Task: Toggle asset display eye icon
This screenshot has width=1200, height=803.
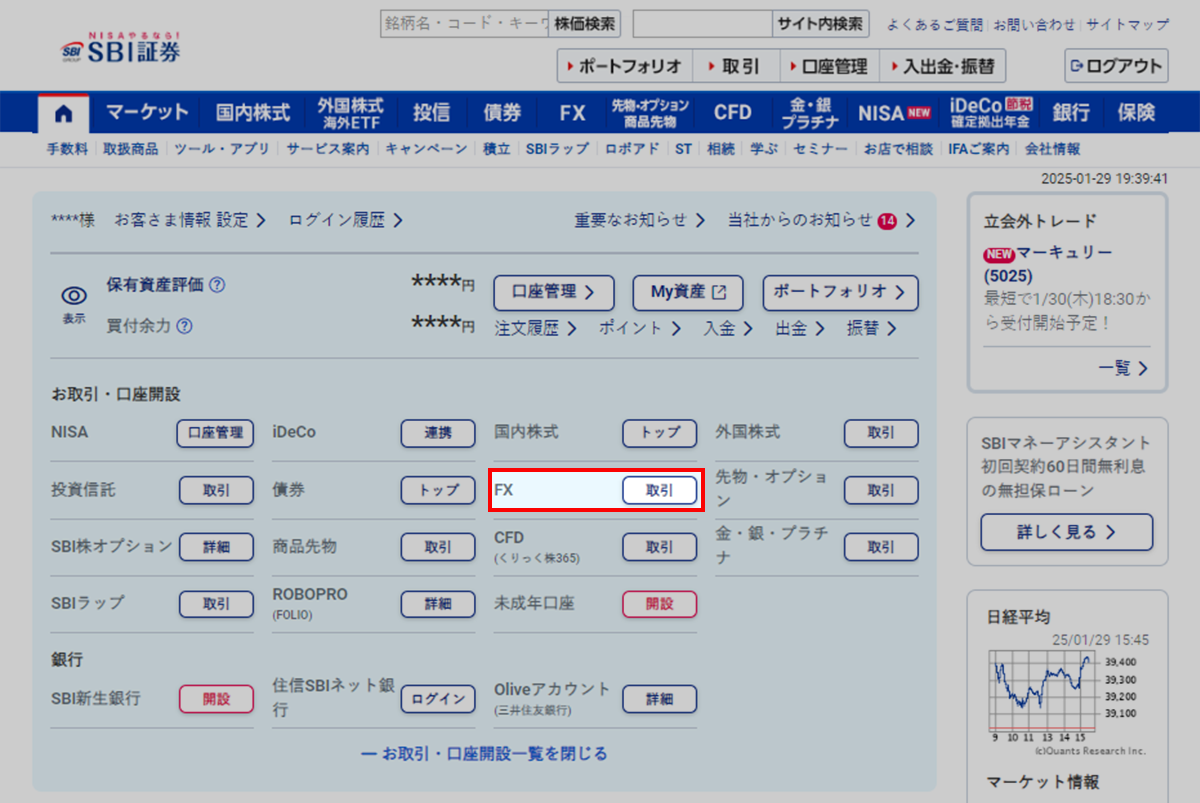Action: tap(74, 296)
